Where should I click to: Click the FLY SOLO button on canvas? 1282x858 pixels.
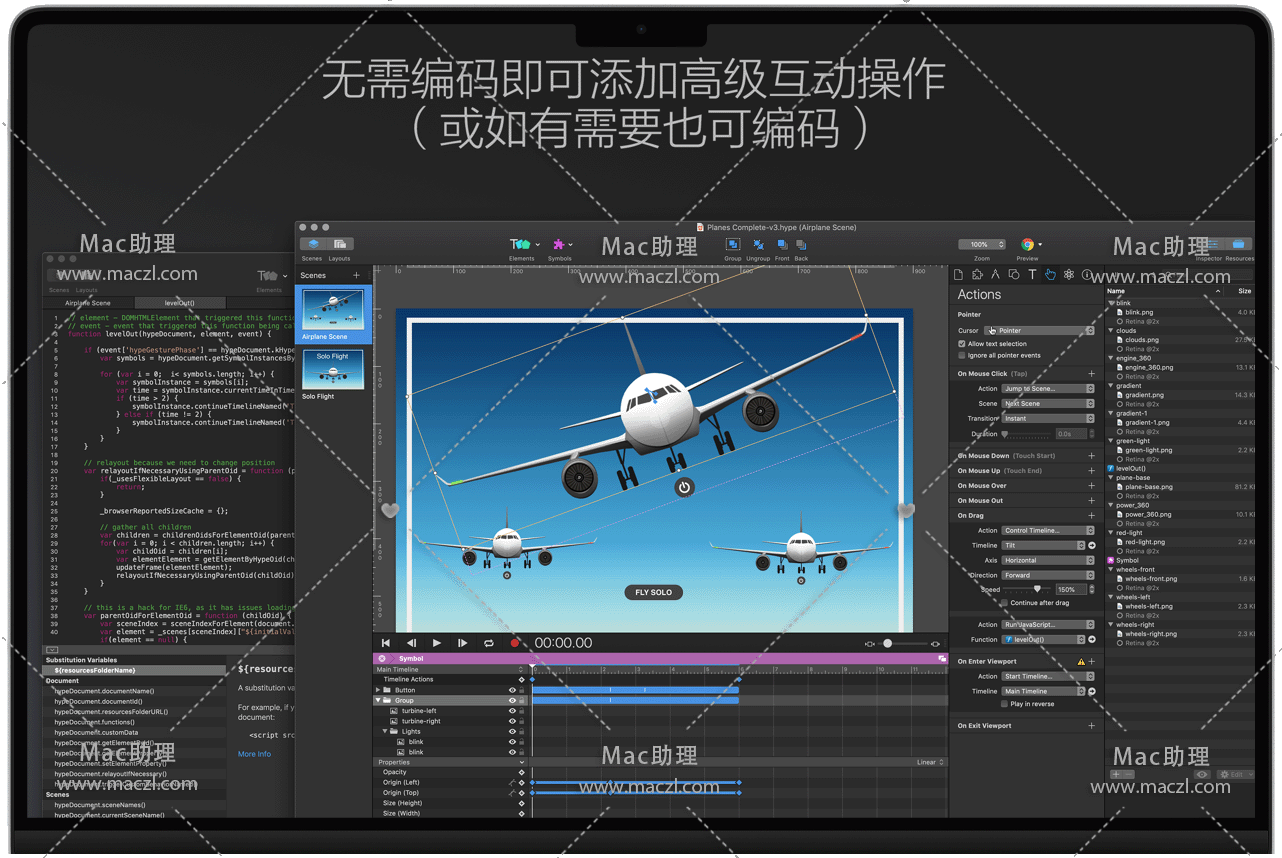click(x=653, y=592)
